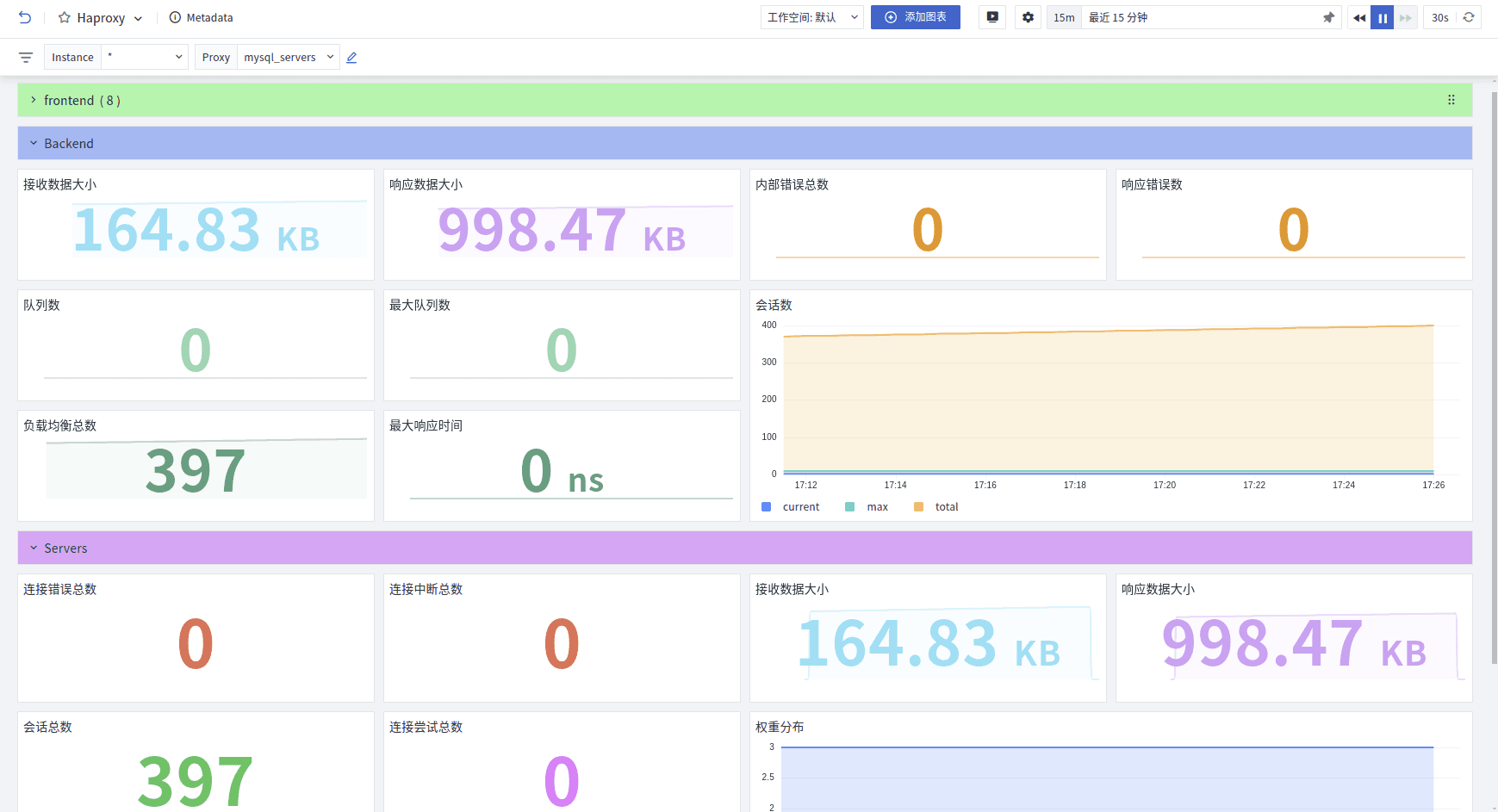Collapse the Servers section

[34, 549]
